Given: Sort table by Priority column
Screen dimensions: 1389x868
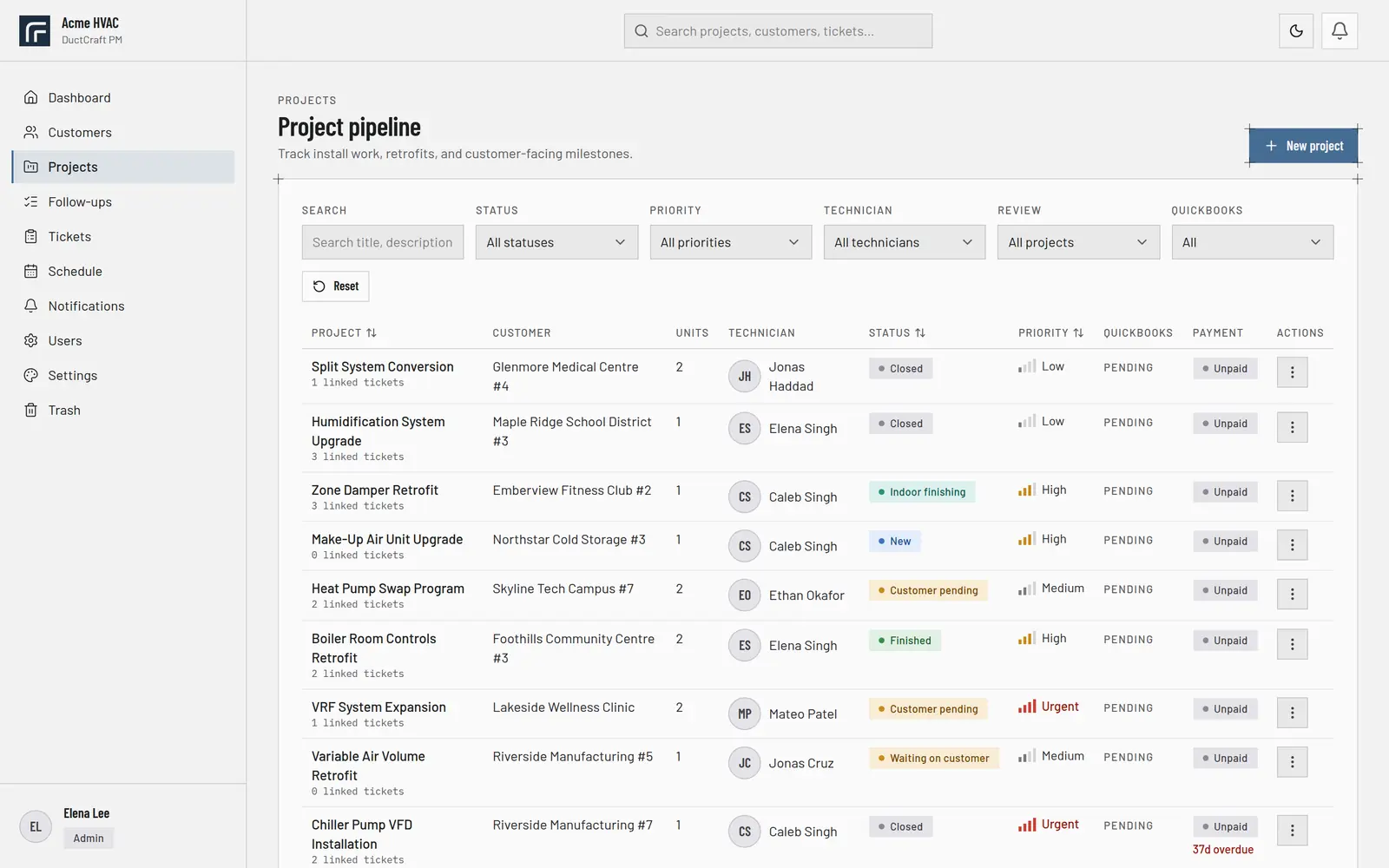Looking at the screenshot, I should 1050,333.
